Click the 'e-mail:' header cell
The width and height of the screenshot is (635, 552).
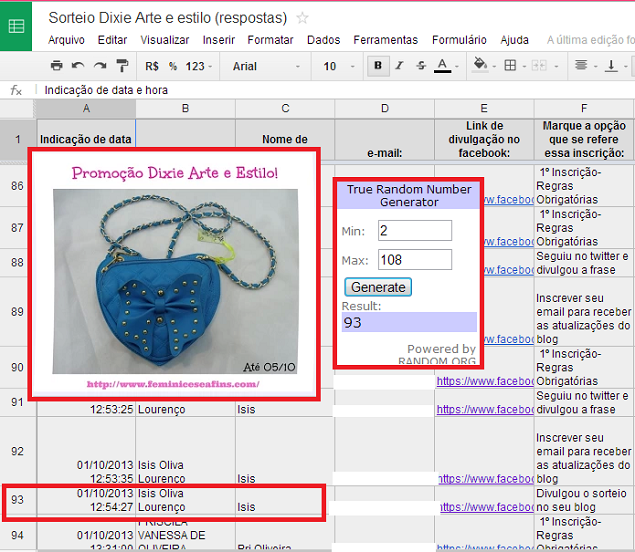tap(385, 140)
